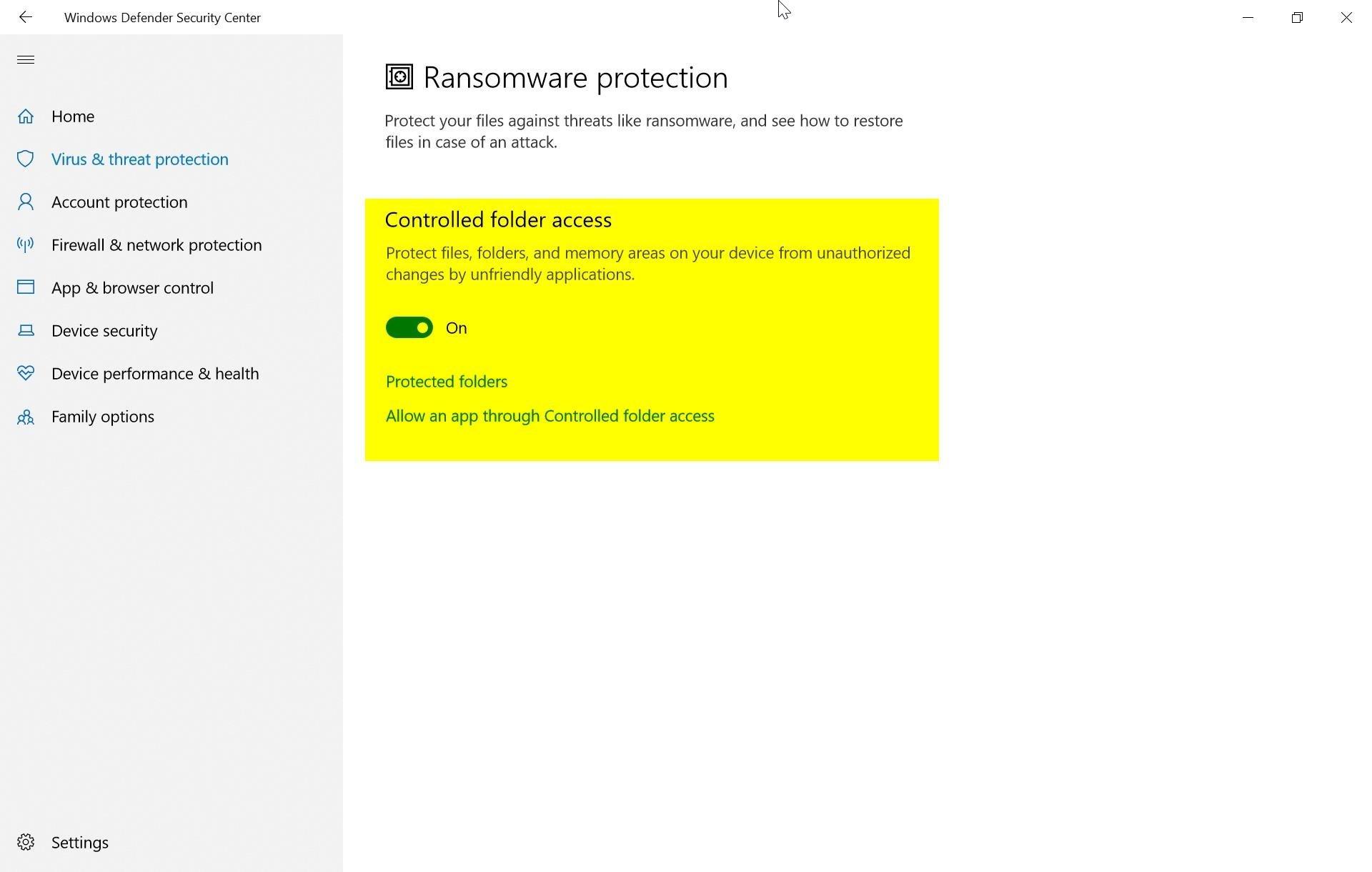Open the Protected folders link
The height and width of the screenshot is (872, 1372).
tap(447, 381)
